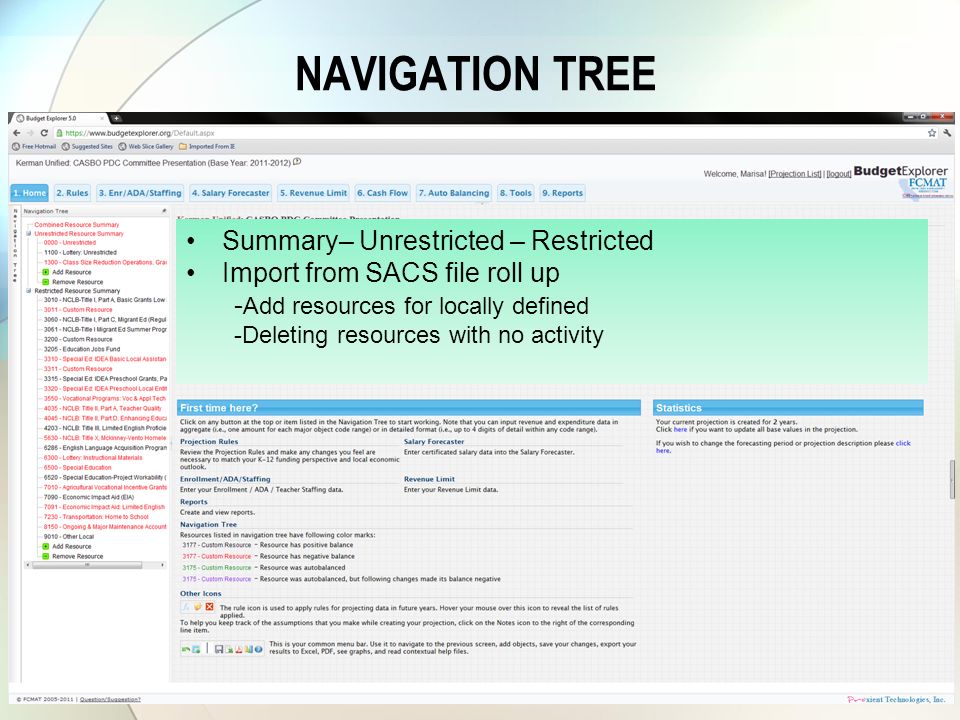Click the red X icon in Other Icons

pyautogui.click(x=209, y=607)
